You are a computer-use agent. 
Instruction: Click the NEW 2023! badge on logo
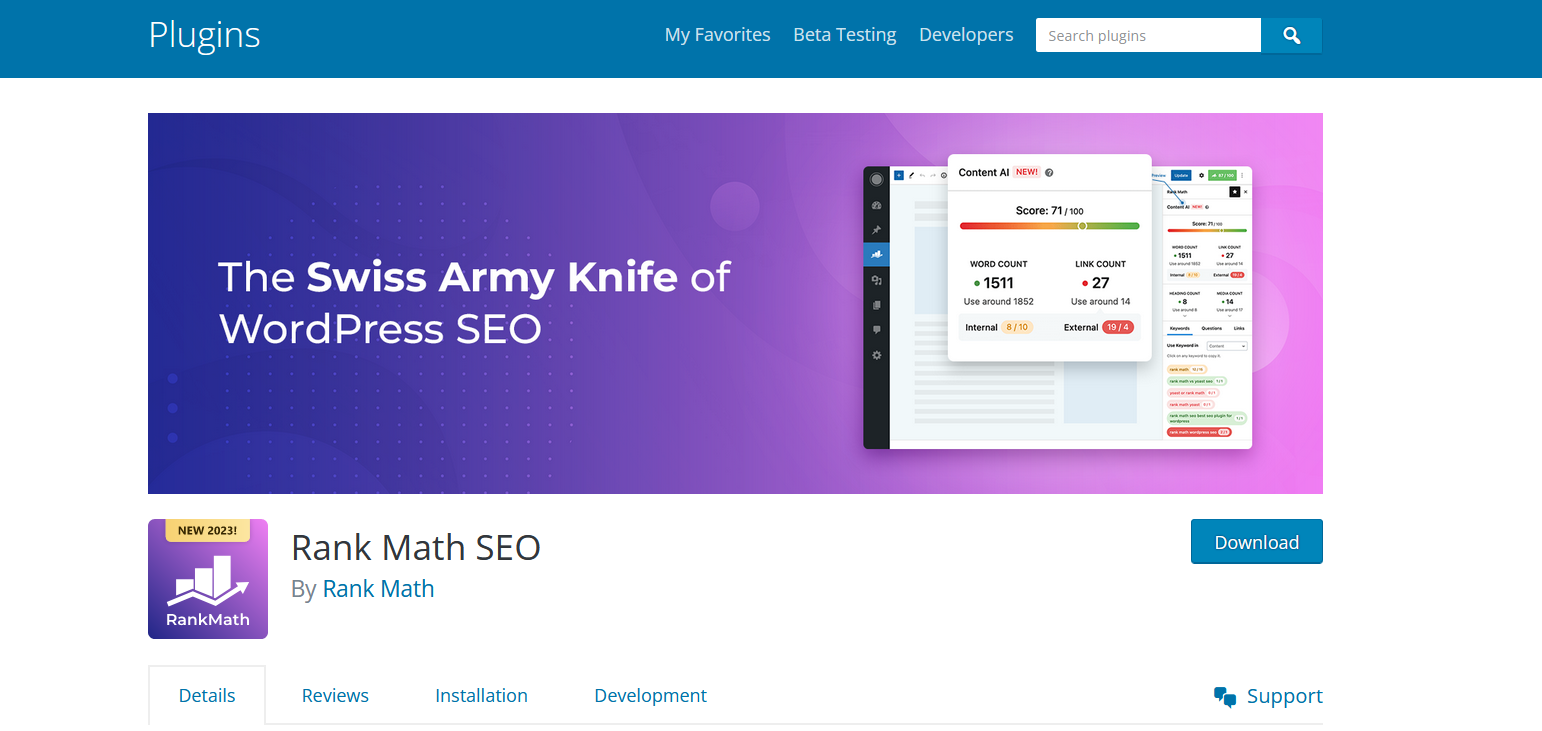point(207,530)
